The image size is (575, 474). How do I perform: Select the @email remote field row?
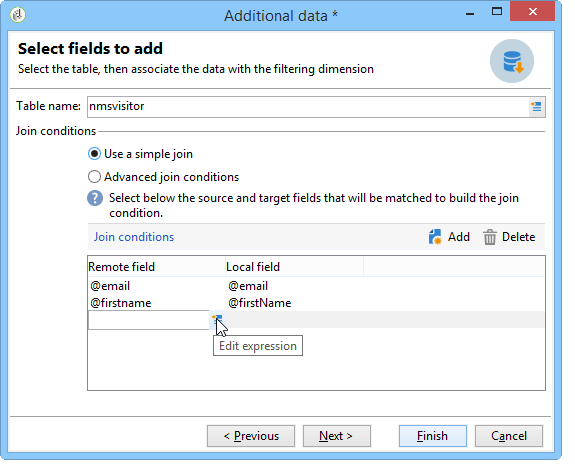(x=110, y=286)
